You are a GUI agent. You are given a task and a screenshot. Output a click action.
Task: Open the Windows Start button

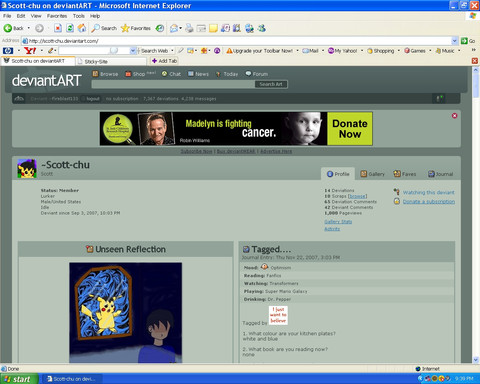click(x=19, y=379)
